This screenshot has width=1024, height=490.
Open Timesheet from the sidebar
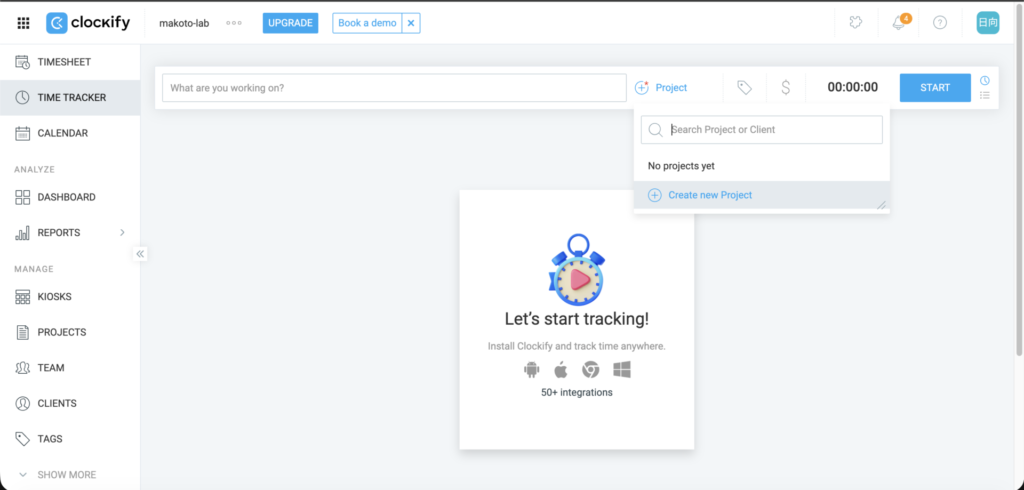pos(64,62)
